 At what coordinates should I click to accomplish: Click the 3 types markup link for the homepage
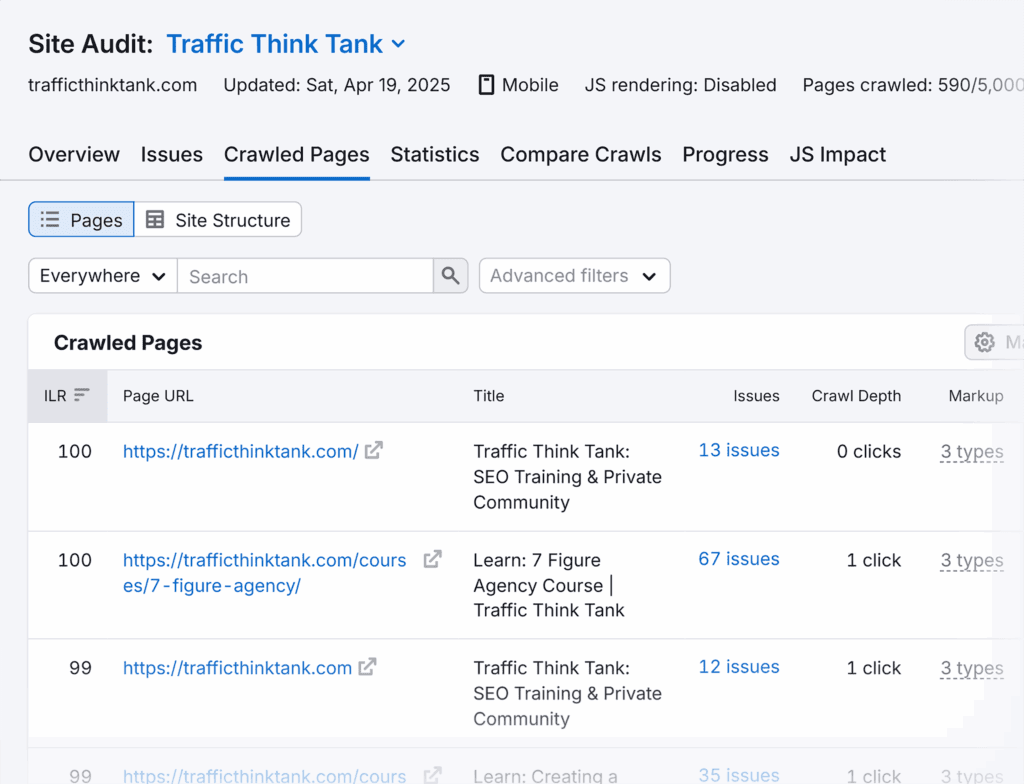[971, 451]
